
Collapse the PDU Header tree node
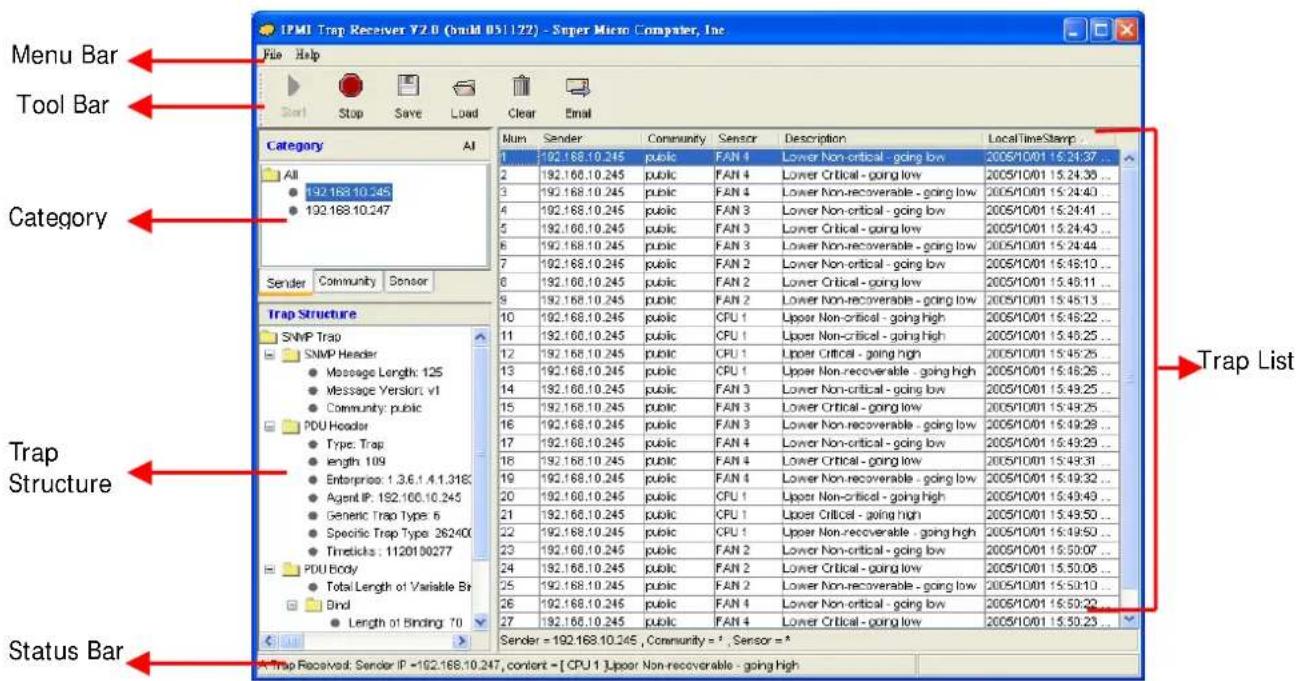click(x=270, y=426)
